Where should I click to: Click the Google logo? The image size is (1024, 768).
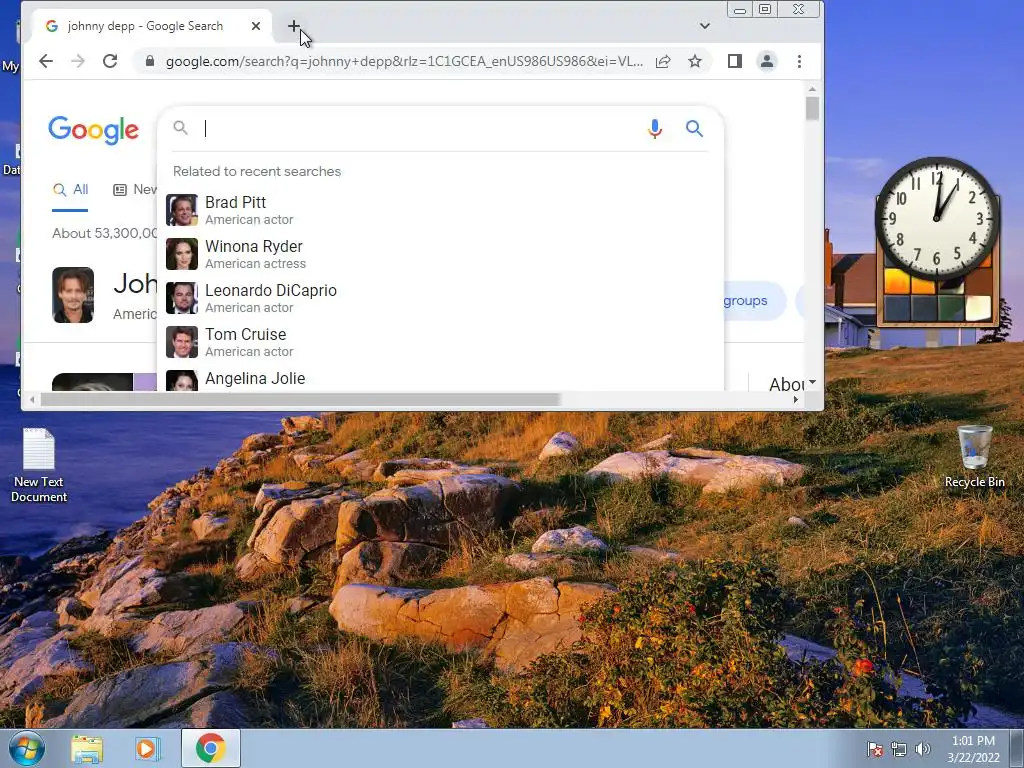93,130
